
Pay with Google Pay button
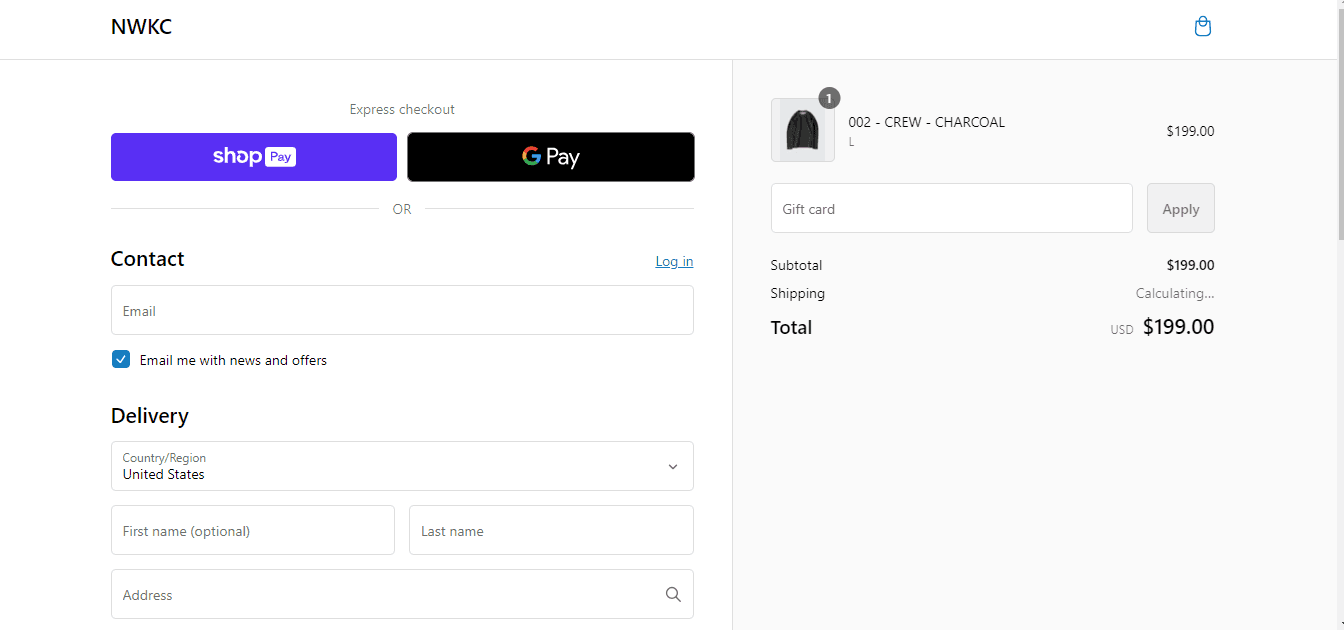pos(551,157)
